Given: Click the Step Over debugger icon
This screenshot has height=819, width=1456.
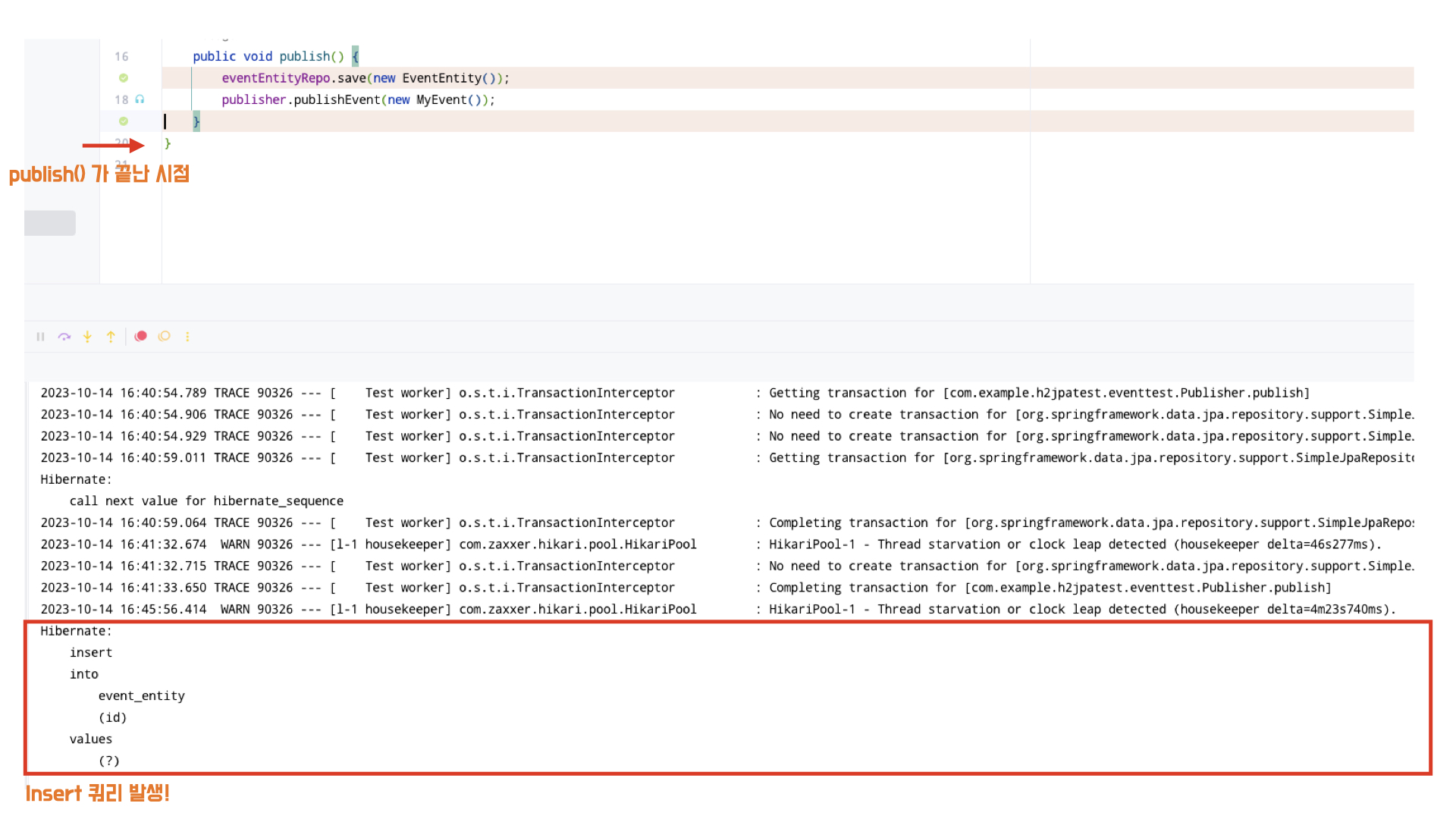Looking at the screenshot, I should click(64, 337).
